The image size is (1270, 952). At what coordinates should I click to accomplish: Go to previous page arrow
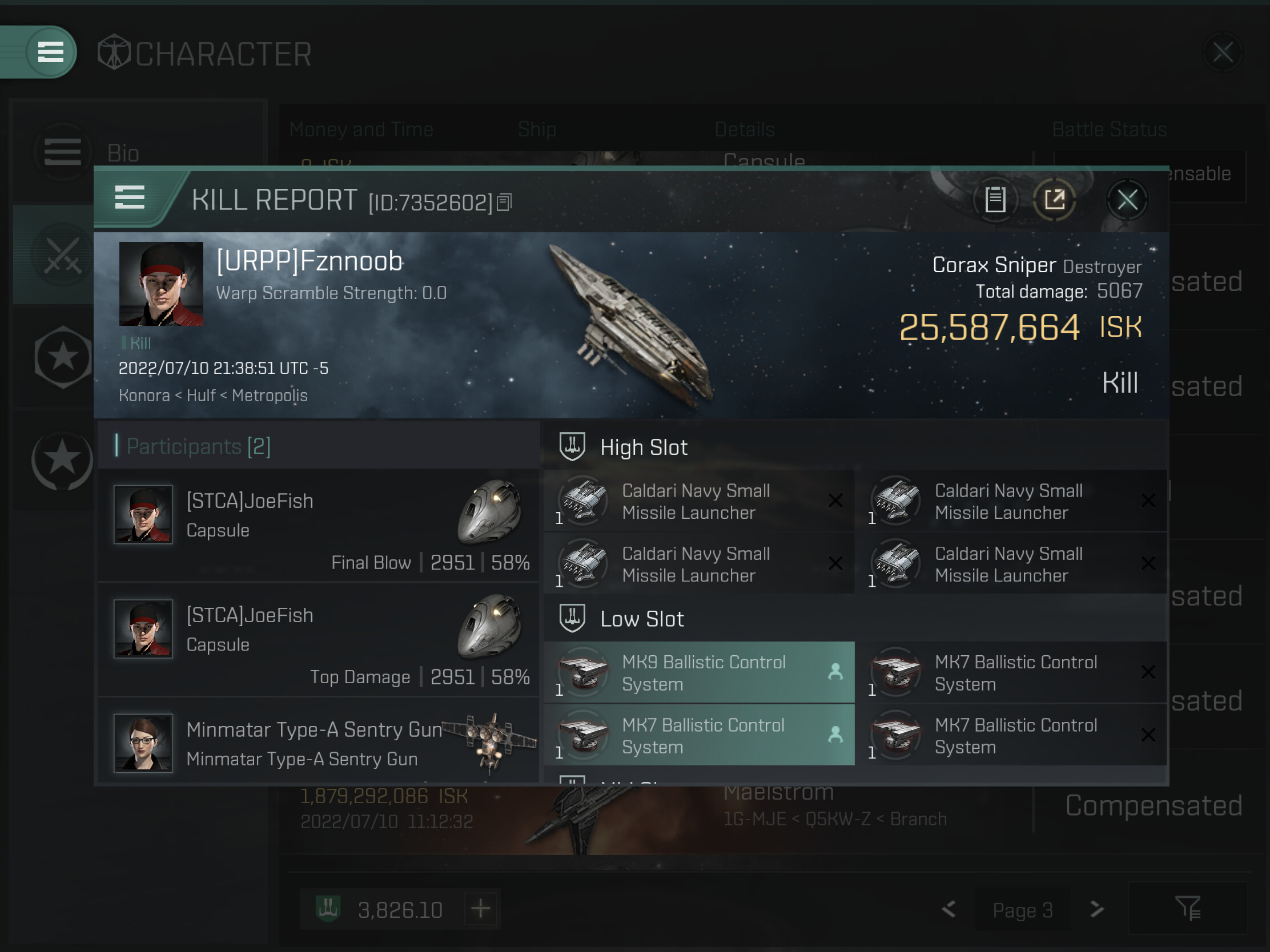point(949,909)
